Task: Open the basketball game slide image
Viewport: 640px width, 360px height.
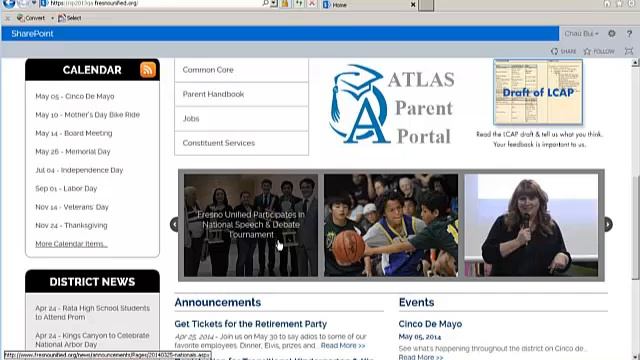Action: [391, 225]
